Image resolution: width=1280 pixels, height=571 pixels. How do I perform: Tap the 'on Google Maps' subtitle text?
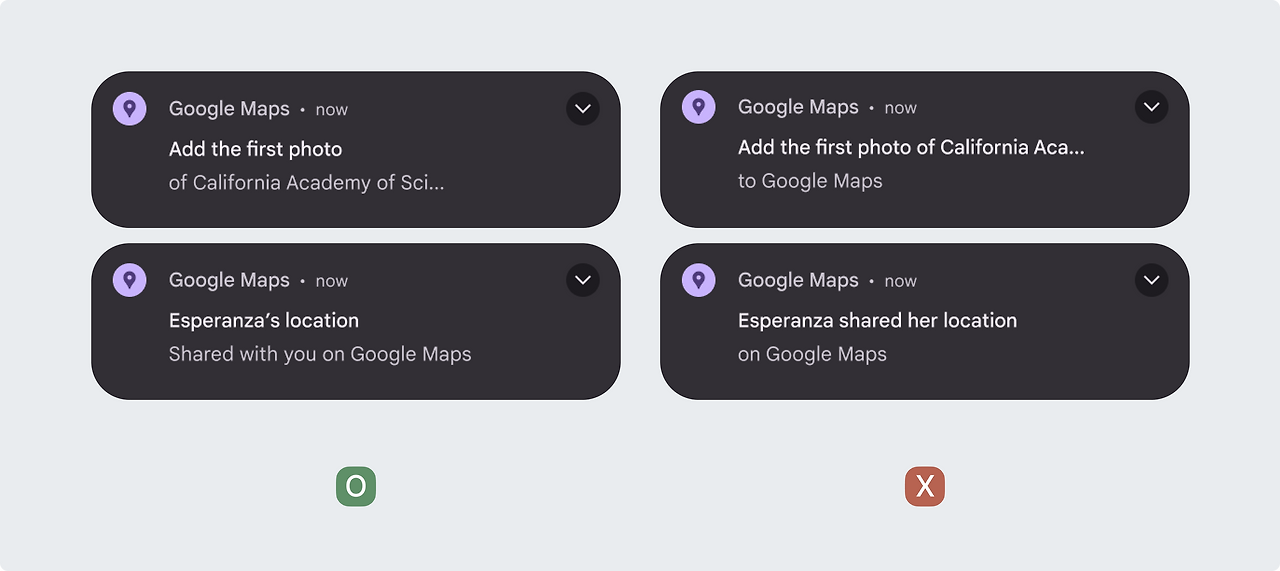coord(812,354)
